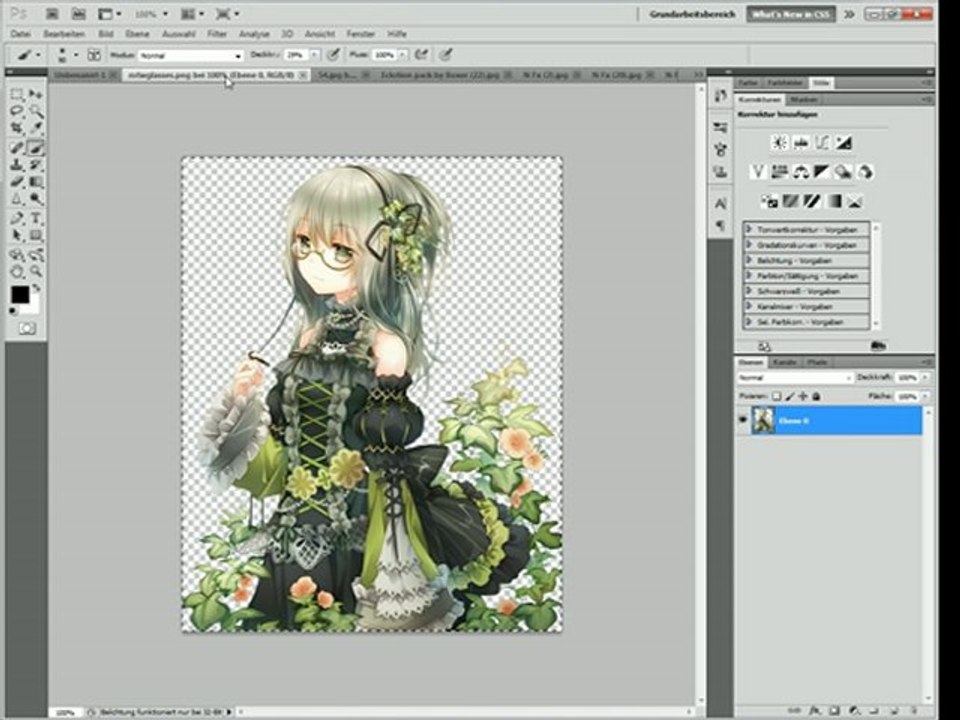The height and width of the screenshot is (720, 960).
Task: Open the Bearbeiten menu
Action: [64, 34]
